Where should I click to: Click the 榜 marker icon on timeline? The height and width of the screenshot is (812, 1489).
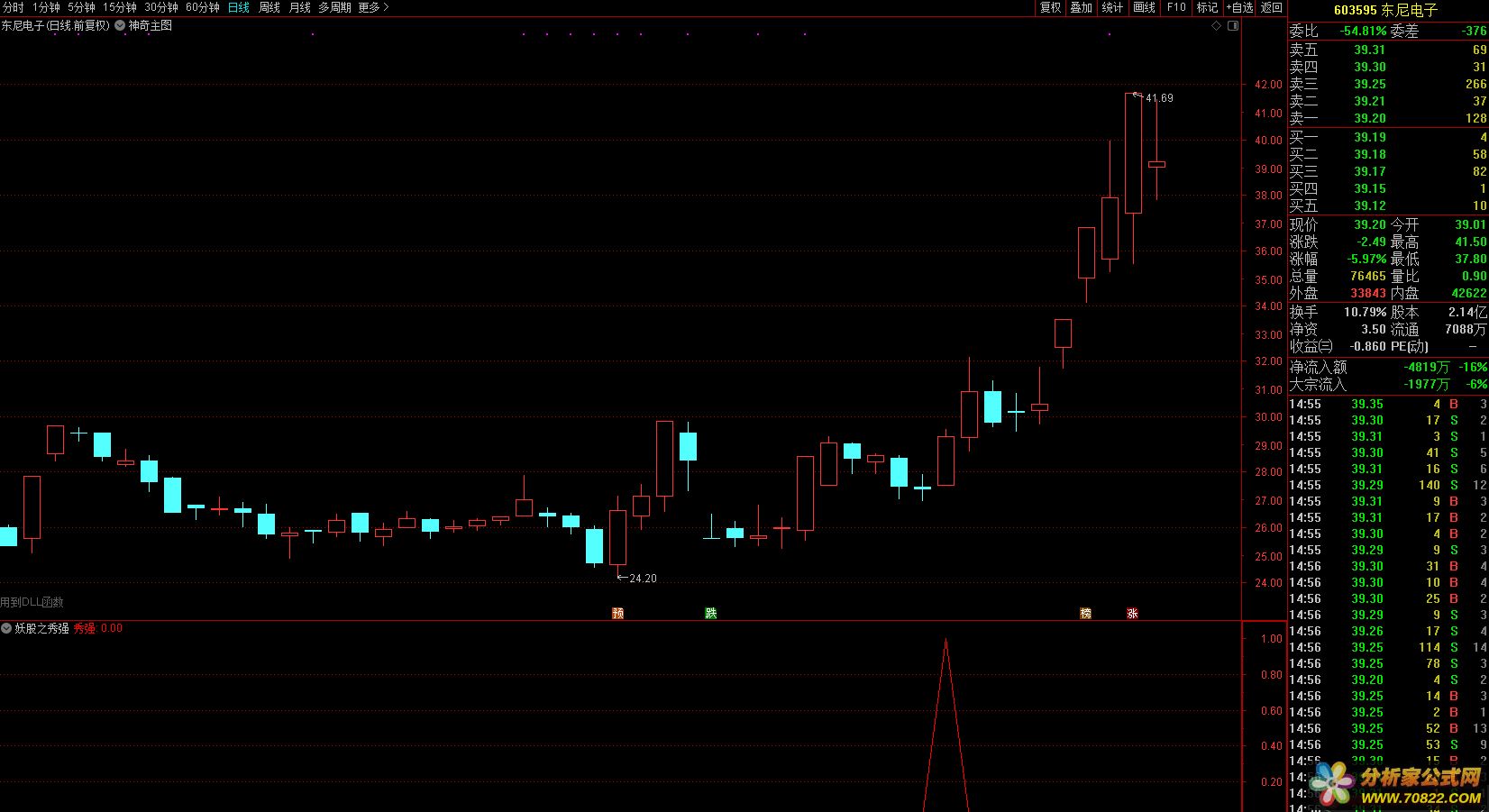(x=1085, y=613)
